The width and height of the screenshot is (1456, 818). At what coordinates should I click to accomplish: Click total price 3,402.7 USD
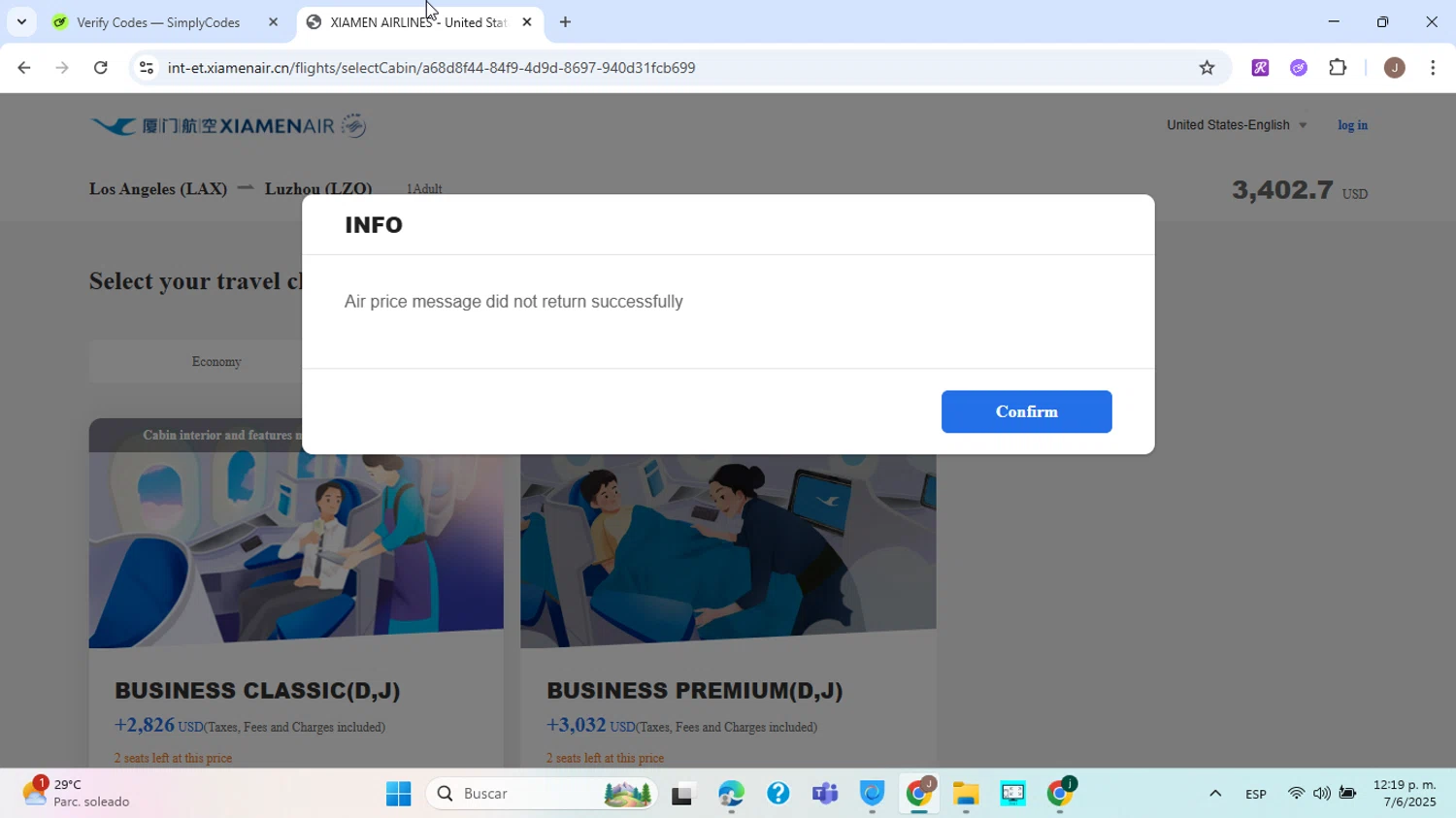tap(1300, 190)
